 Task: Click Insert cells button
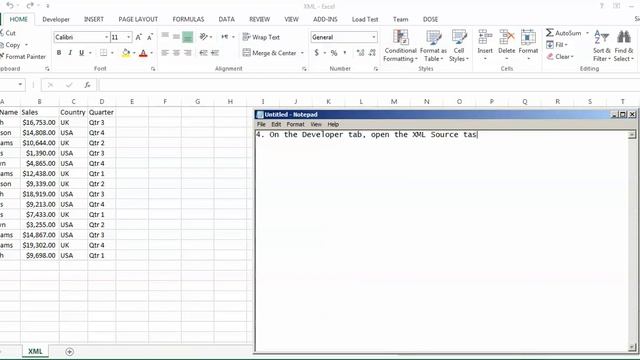pyautogui.click(x=485, y=46)
